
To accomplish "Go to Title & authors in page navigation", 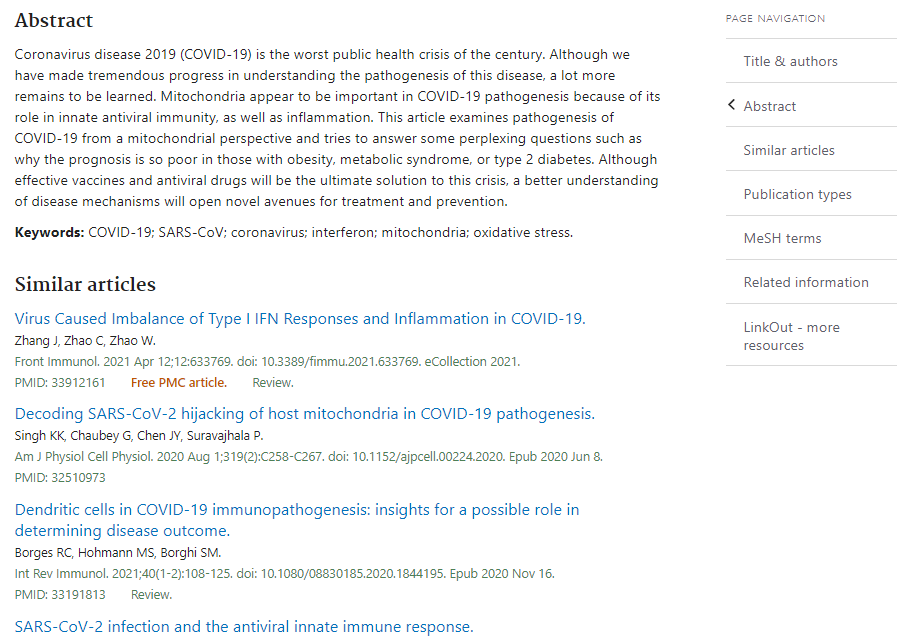I will click(x=790, y=61).
